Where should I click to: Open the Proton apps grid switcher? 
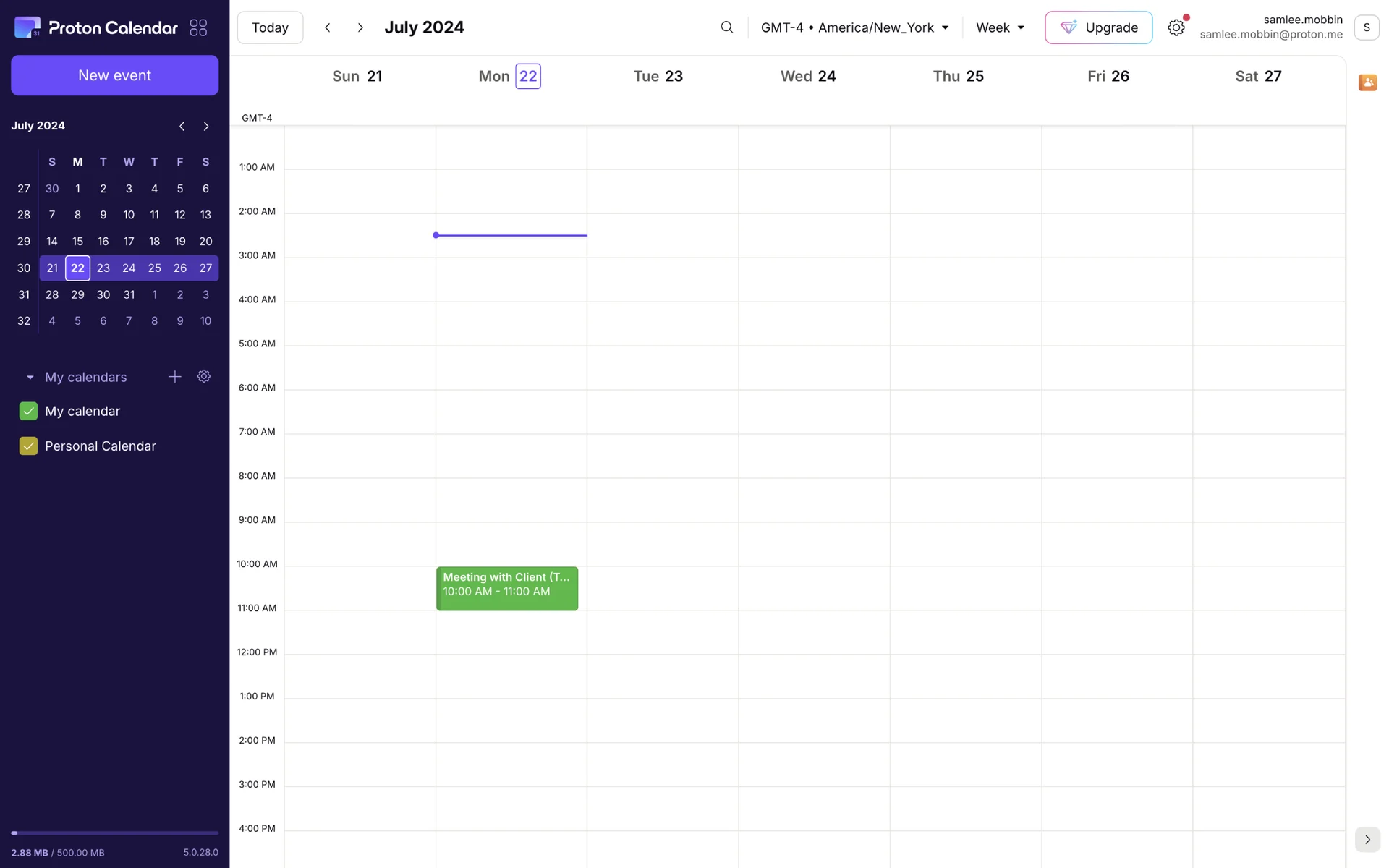tap(198, 27)
